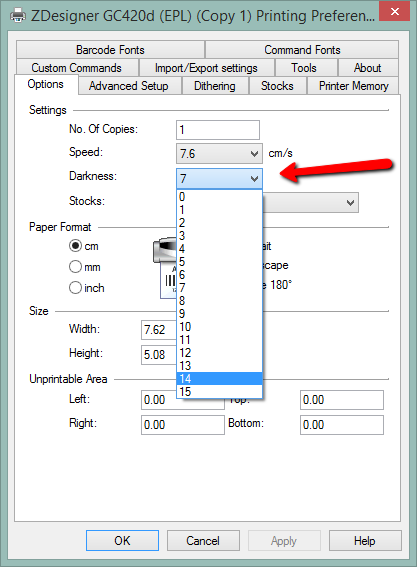Pick darkness level 10 in list

(x=219, y=327)
